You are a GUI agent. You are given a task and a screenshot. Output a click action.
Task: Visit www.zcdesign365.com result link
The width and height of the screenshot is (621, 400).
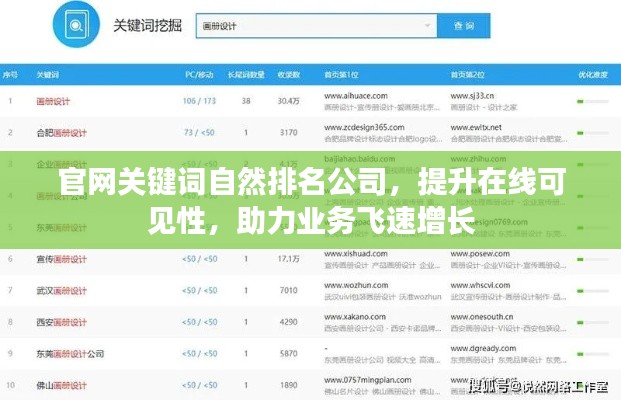364,127
